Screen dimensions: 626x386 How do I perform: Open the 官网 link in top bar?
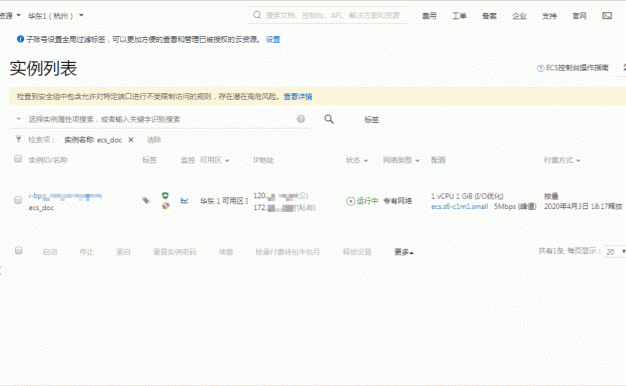(579, 16)
